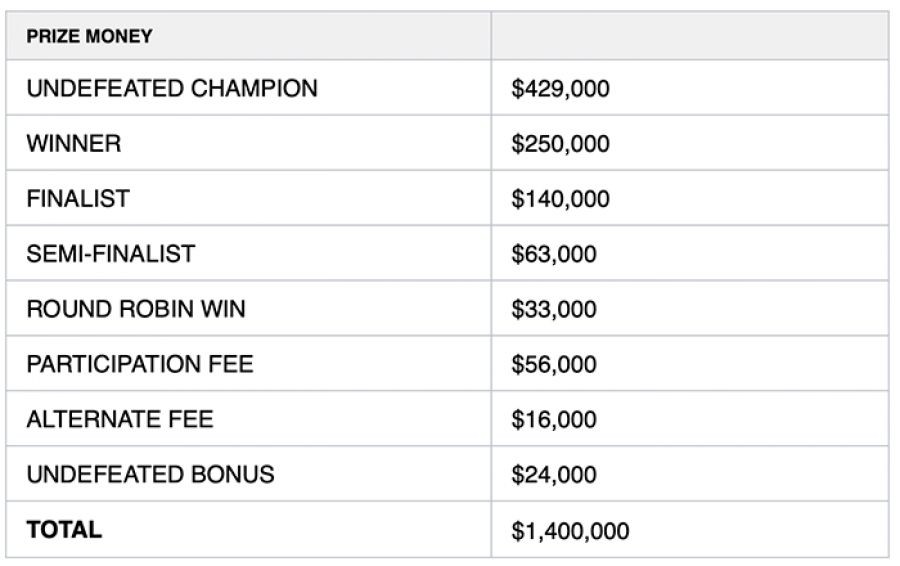Select the SEMI-FINALIST label
This screenshot has height=566, width=900.
[111, 253]
